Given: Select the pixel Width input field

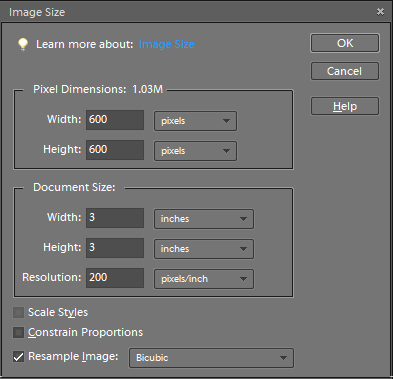Looking at the screenshot, I should (115, 120).
